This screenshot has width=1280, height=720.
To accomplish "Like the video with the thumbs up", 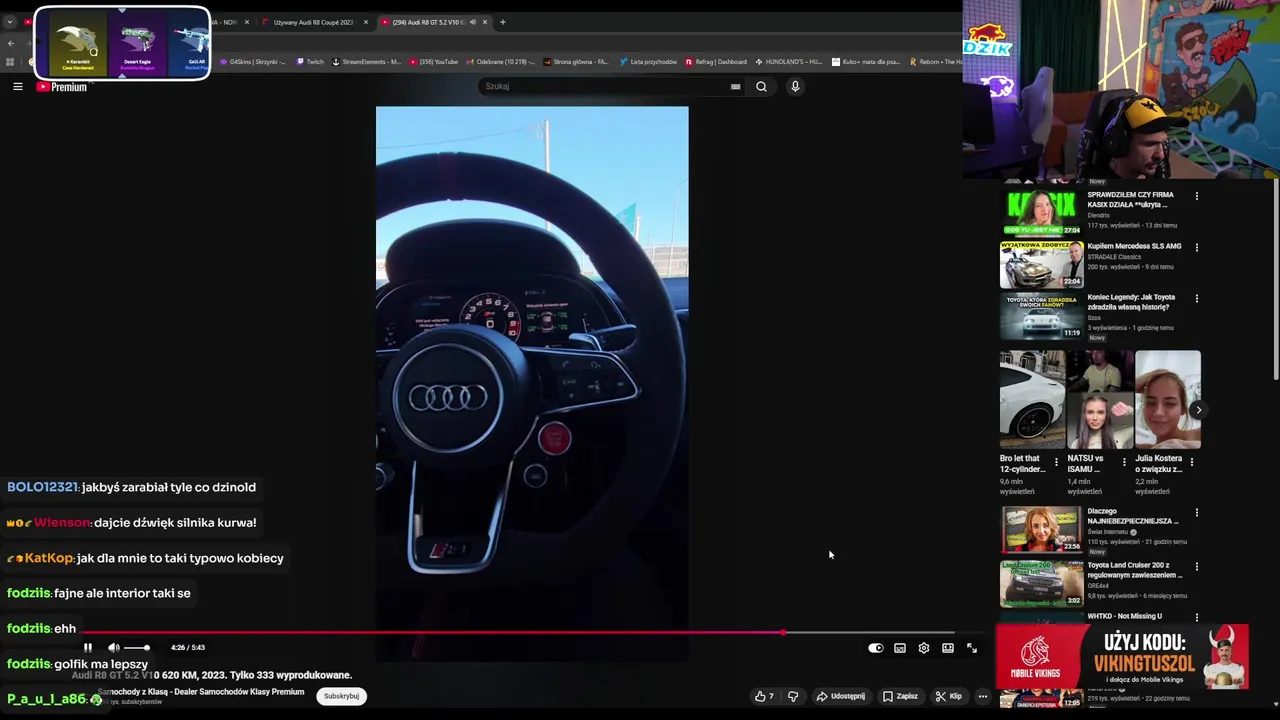I will coord(765,696).
